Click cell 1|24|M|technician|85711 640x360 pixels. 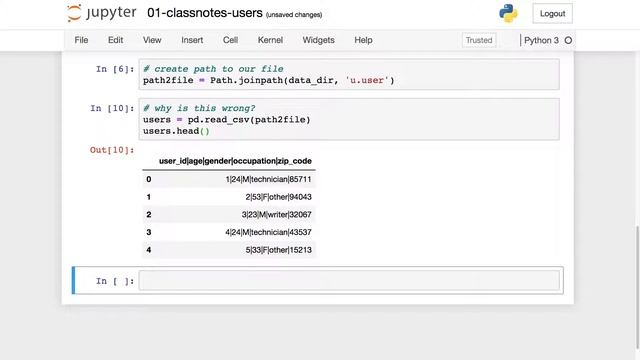[x=268, y=179]
